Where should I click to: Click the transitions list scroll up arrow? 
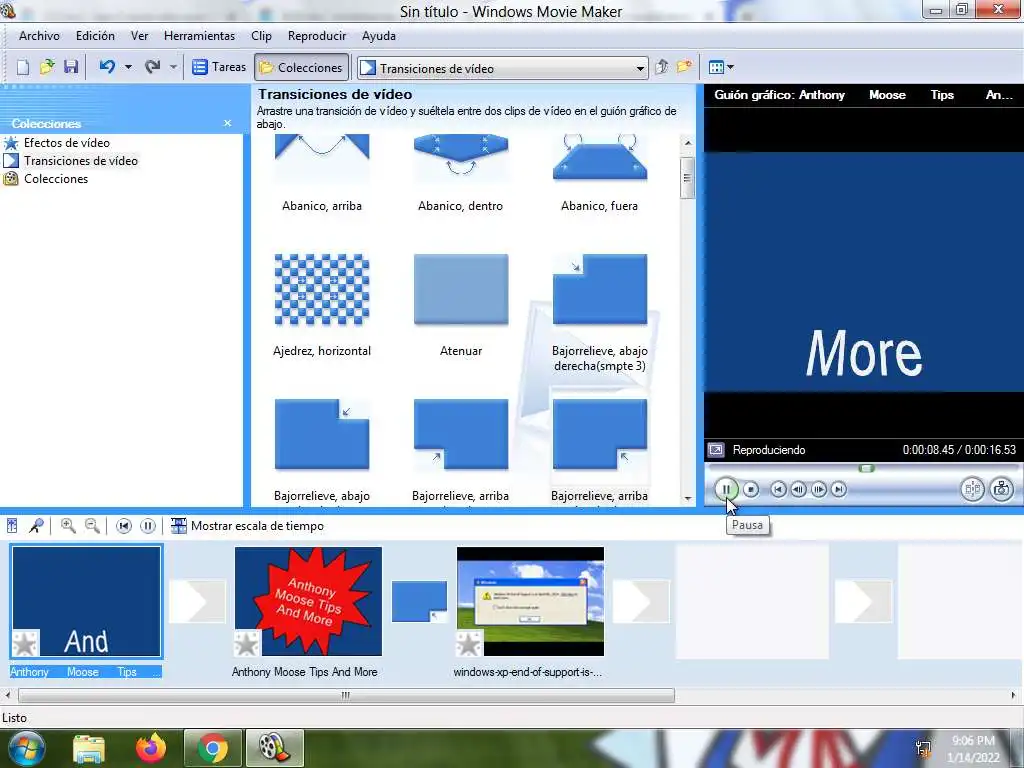(688, 143)
